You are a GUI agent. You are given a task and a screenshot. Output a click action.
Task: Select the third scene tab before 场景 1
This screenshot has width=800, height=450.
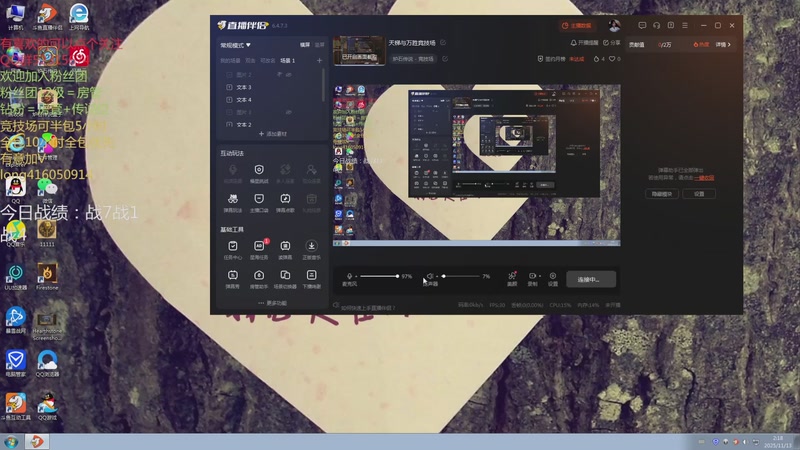pyautogui.click(x=268, y=61)
